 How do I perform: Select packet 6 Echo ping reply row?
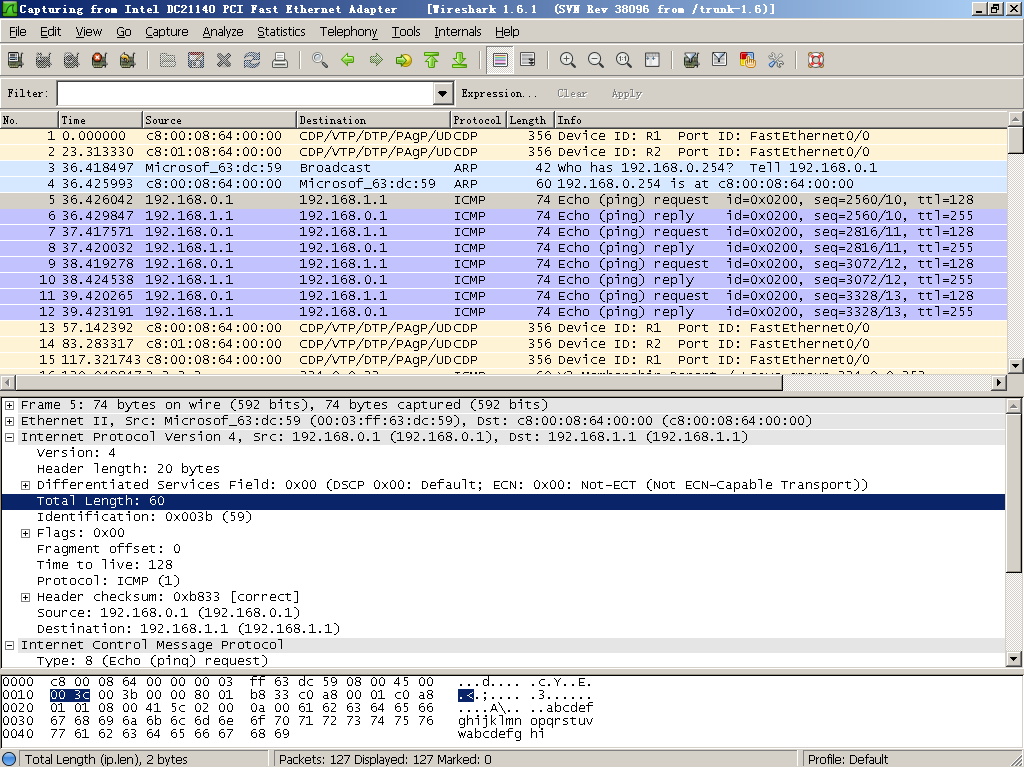504,216
